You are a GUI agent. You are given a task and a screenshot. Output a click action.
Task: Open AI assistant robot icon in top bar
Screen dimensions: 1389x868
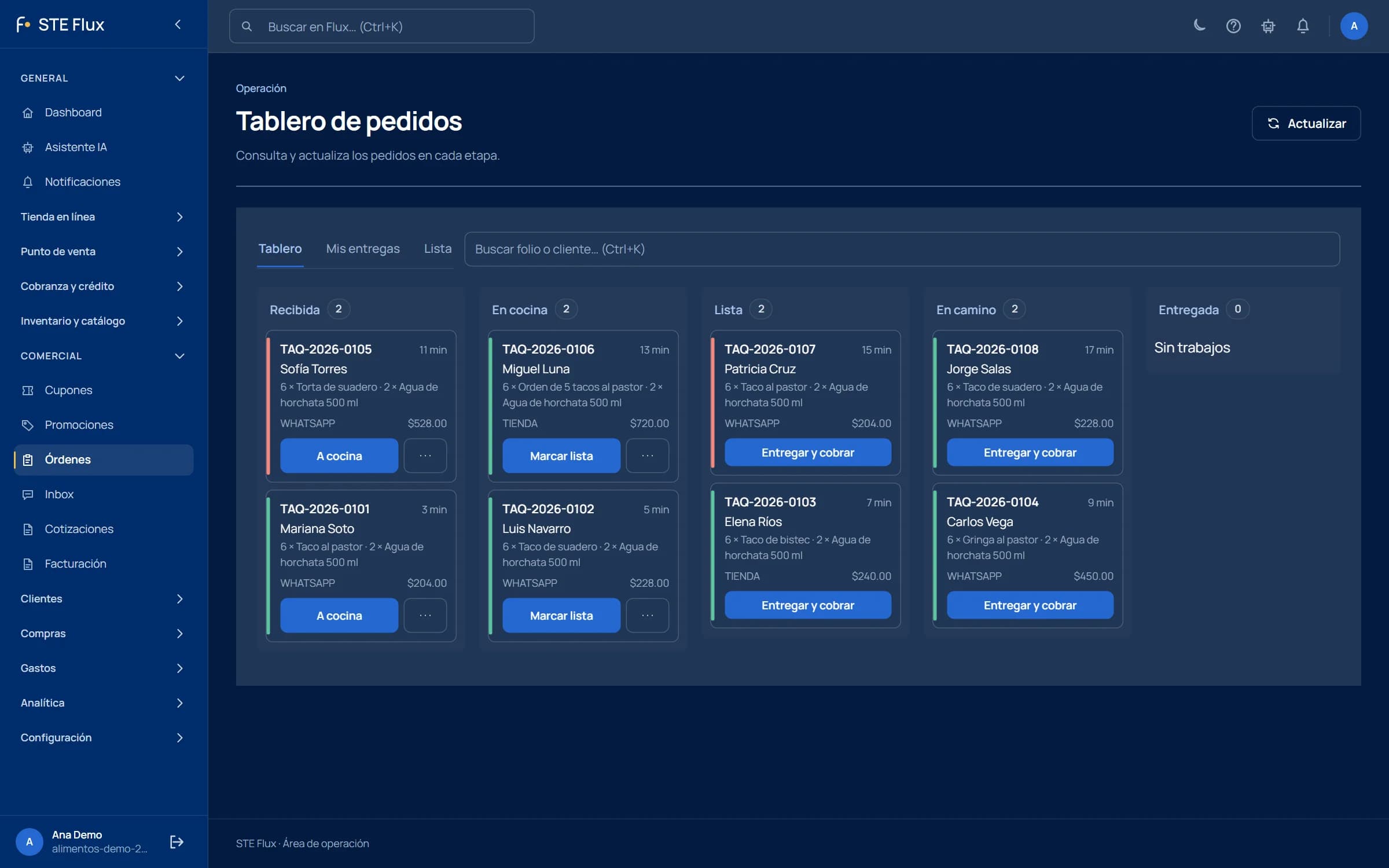(1268, 26)
